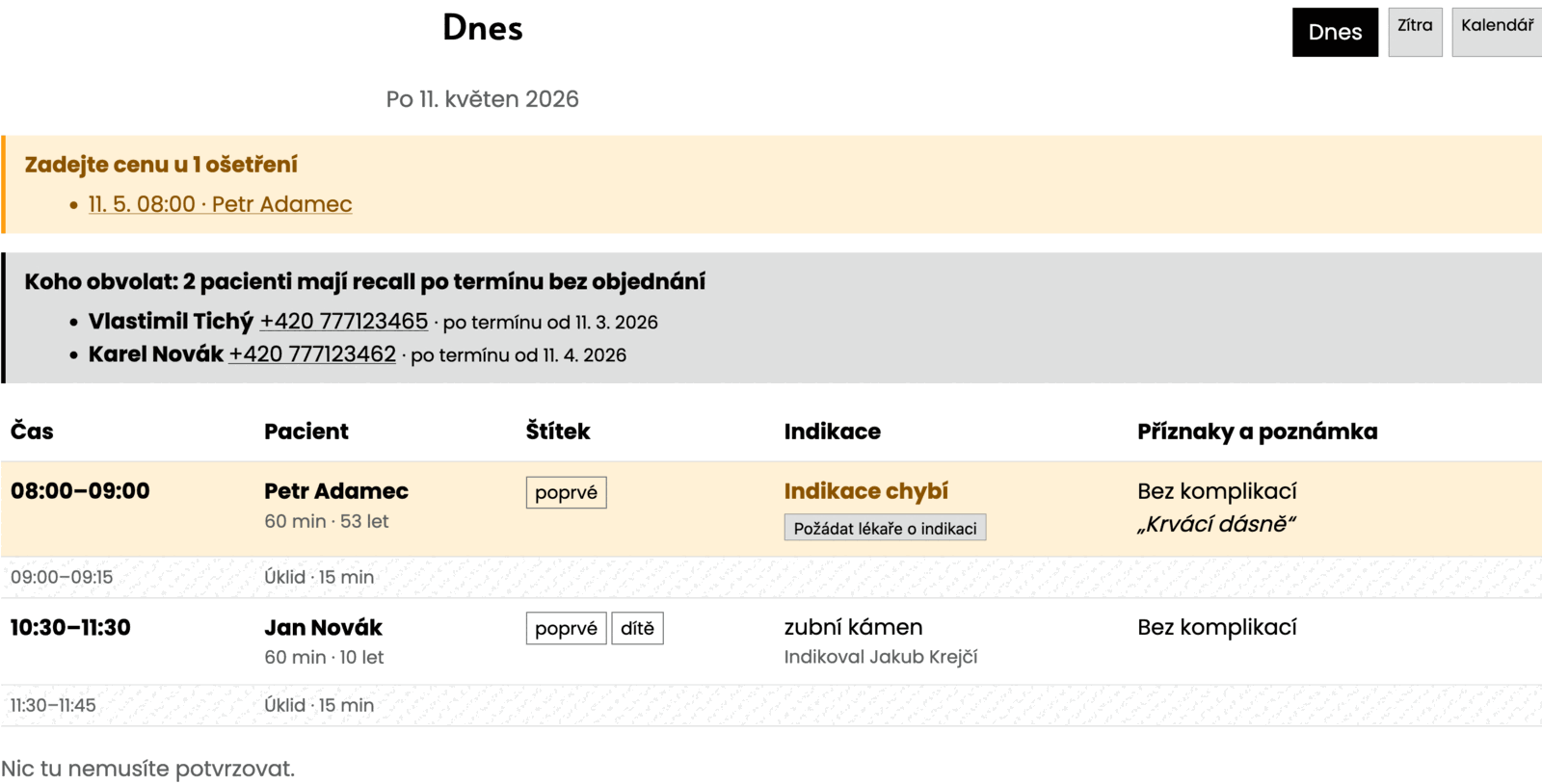Click the poprvé tag for Petr Adamec
Image resolution: width=1542 pixels, height=784 pixels.
566,492
